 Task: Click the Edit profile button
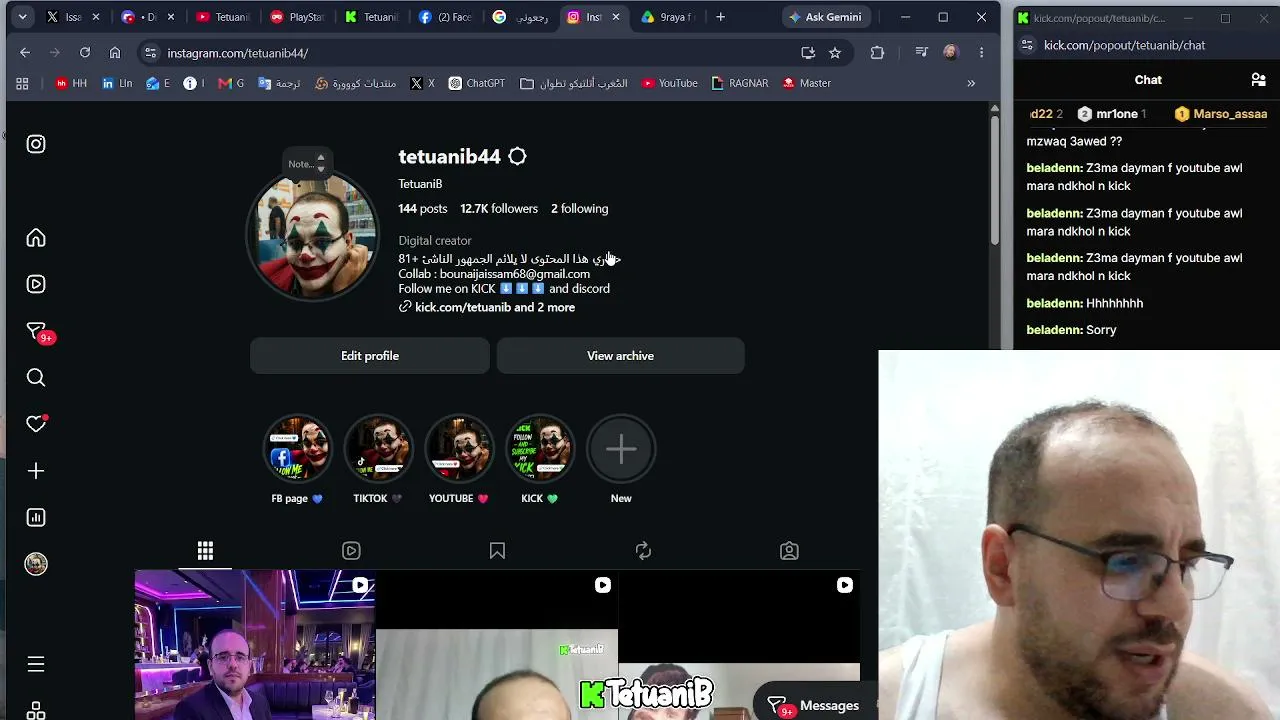coord(370,356)
